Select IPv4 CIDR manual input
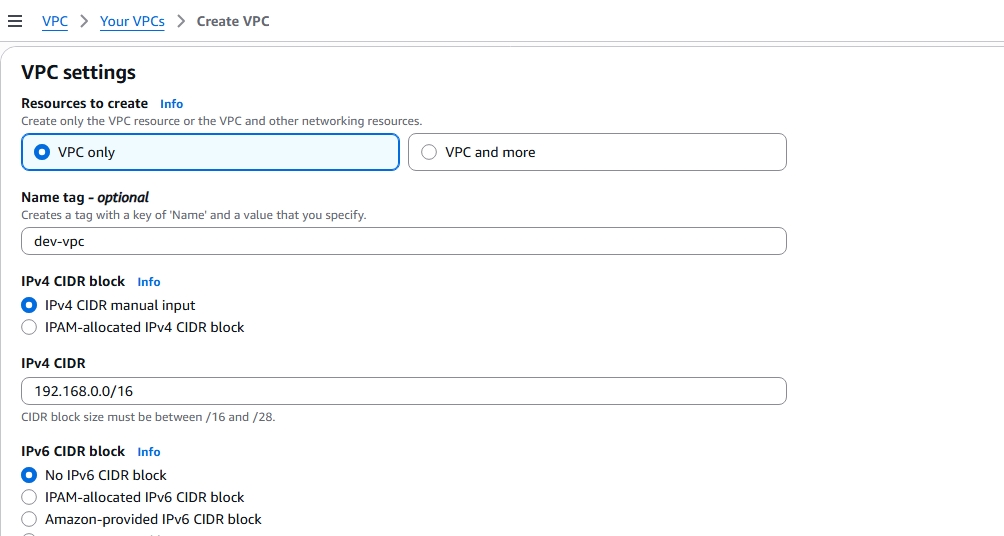 [x=29, y=305]
